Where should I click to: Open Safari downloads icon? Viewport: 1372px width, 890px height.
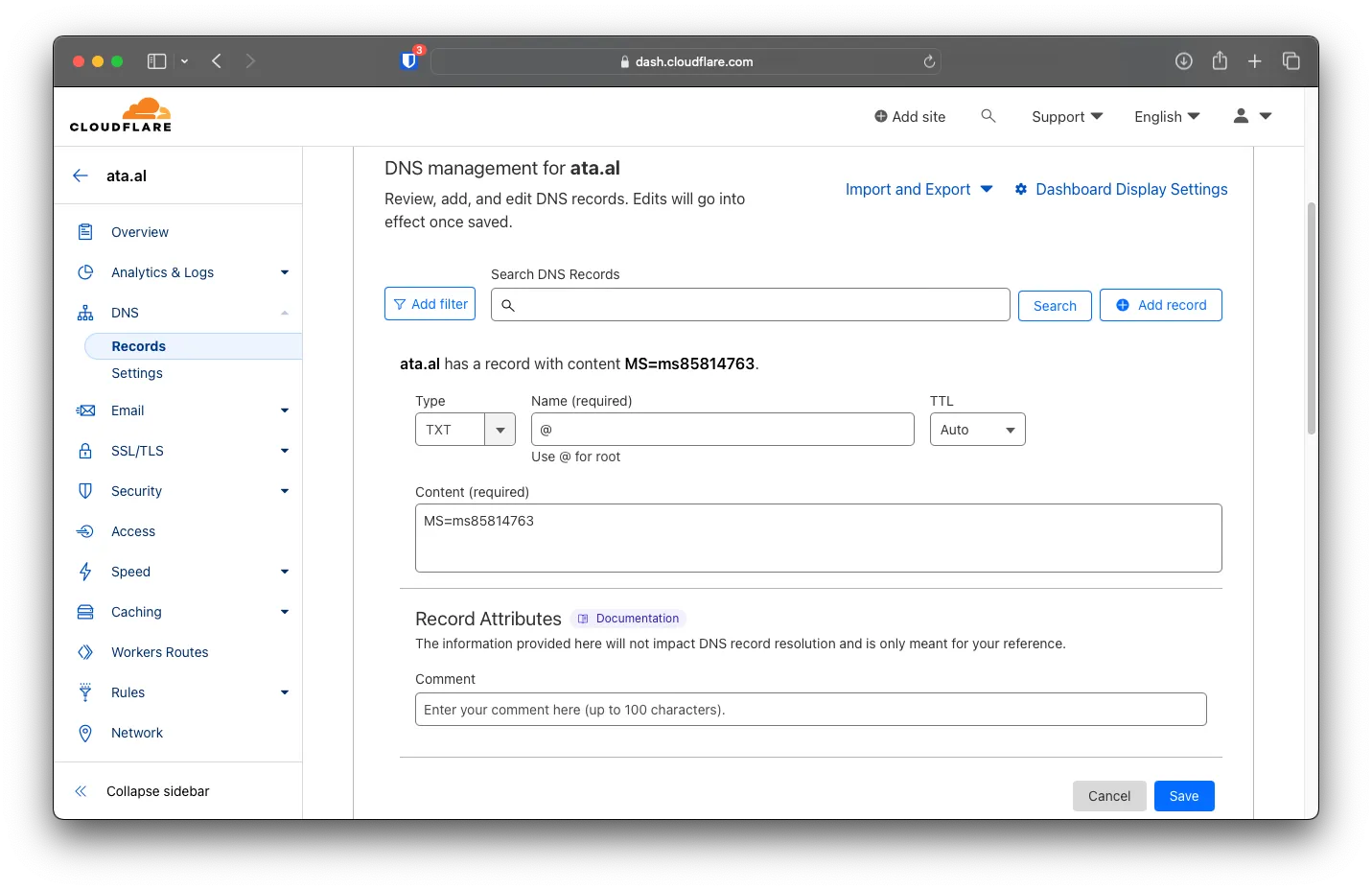coord(1184,61)
